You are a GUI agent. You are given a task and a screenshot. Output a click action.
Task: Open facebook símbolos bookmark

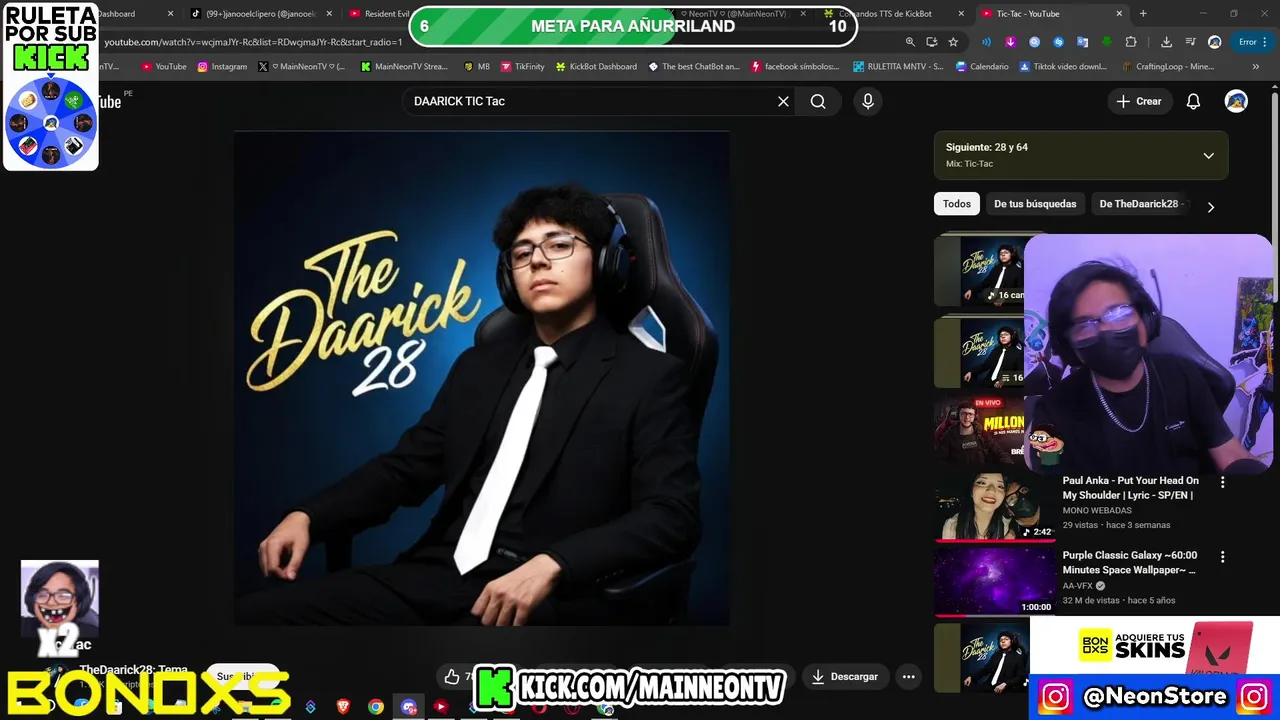tap(794, 67)
